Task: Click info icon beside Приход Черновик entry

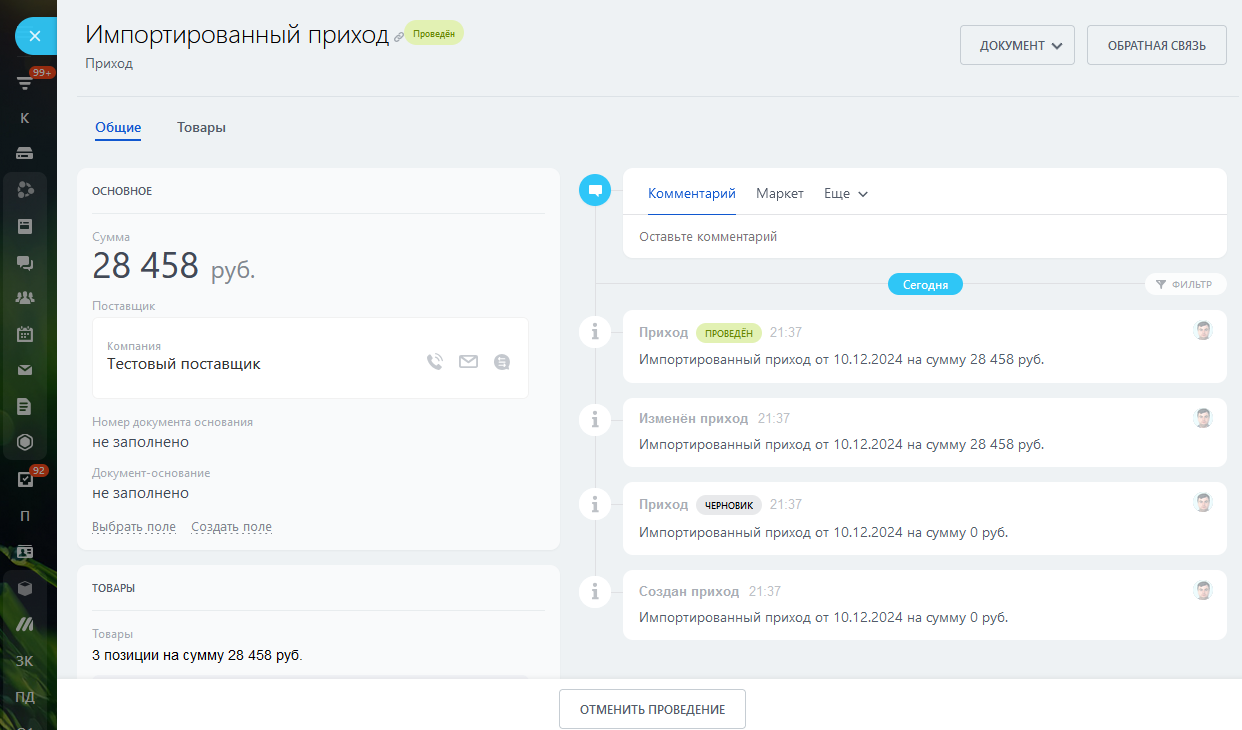Action: [x=595, y=504]
